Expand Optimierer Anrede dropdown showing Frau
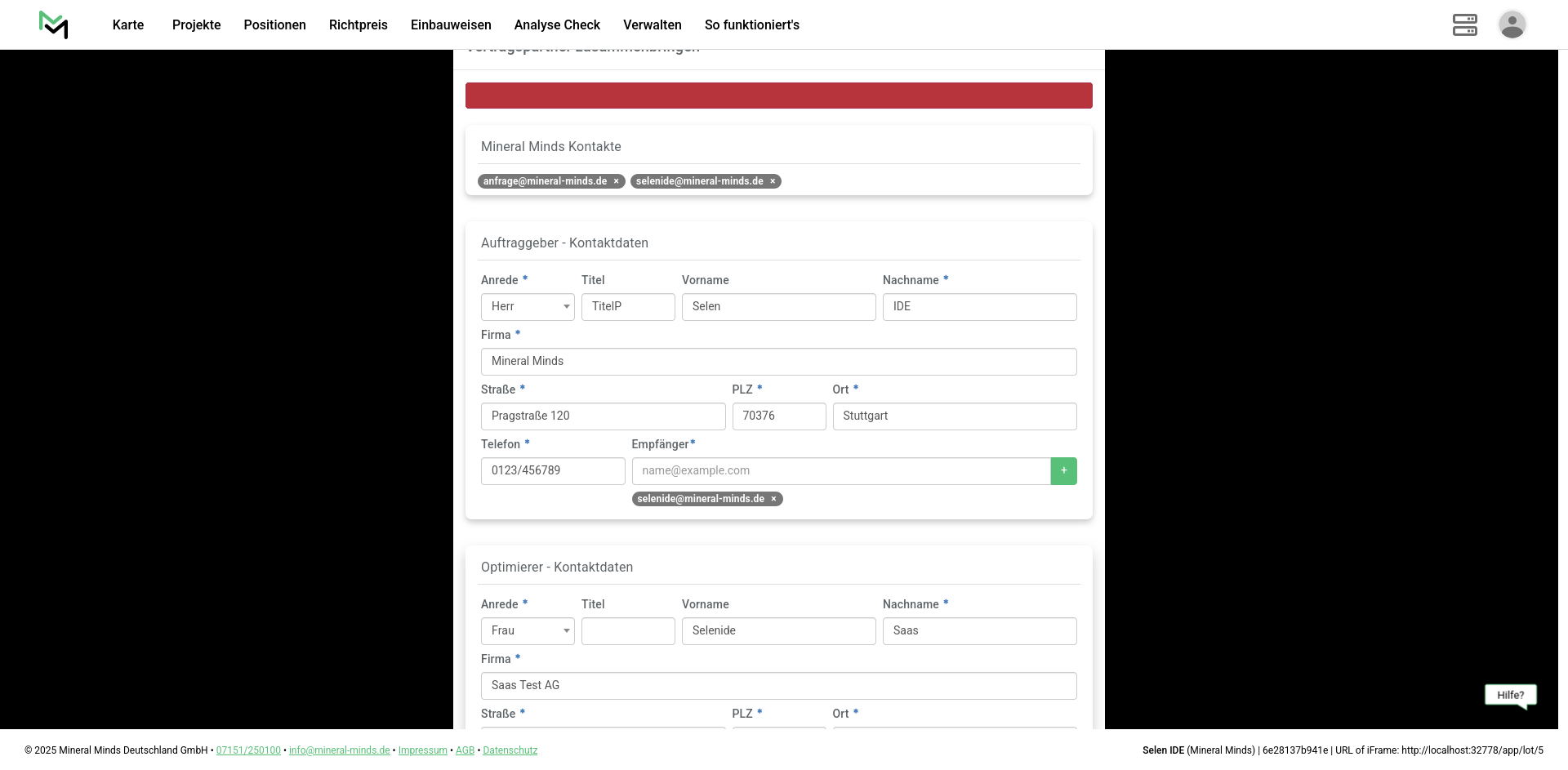The image size is (1568, 770). point(528,631)
